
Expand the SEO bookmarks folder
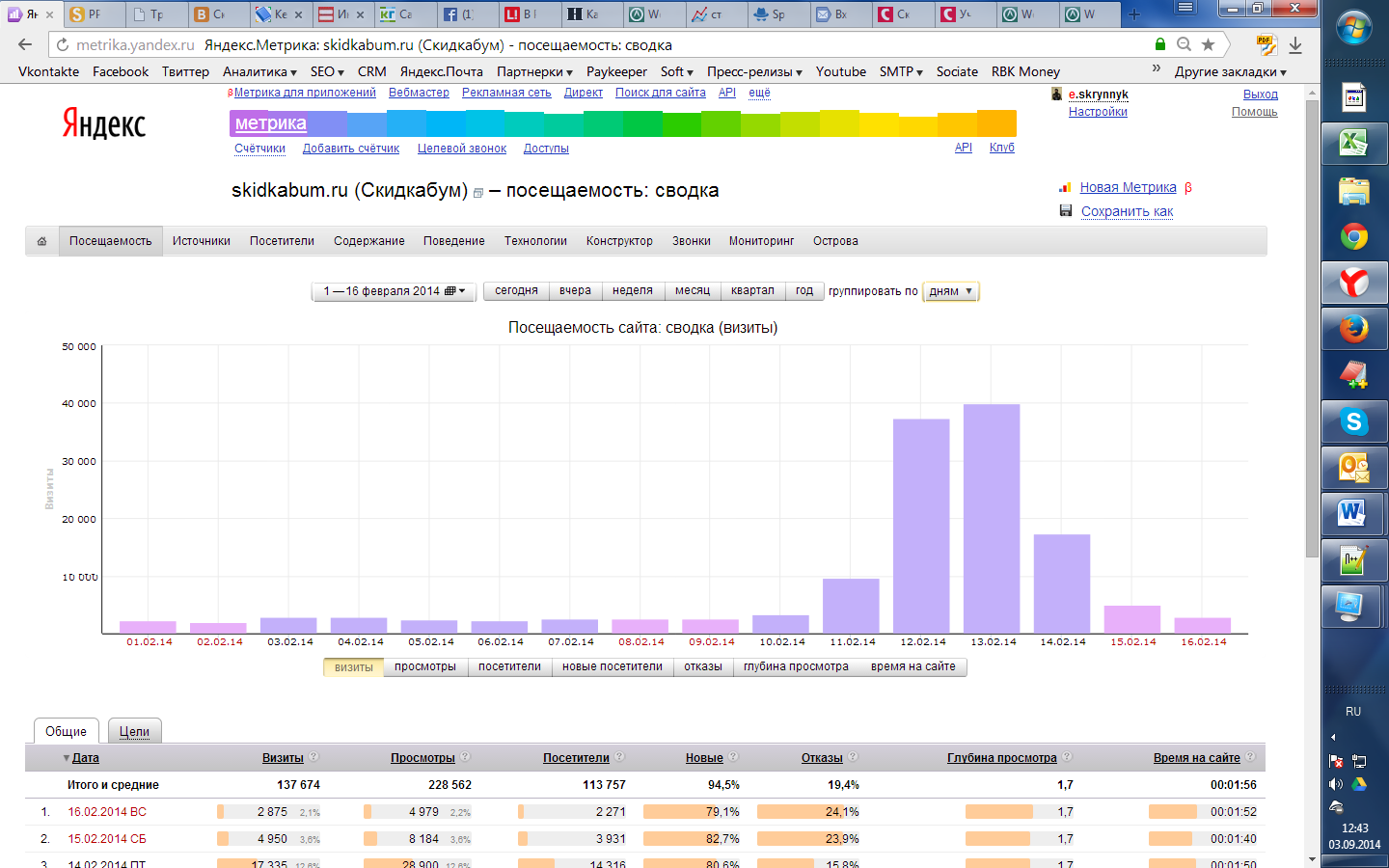[x=327, y=71]
